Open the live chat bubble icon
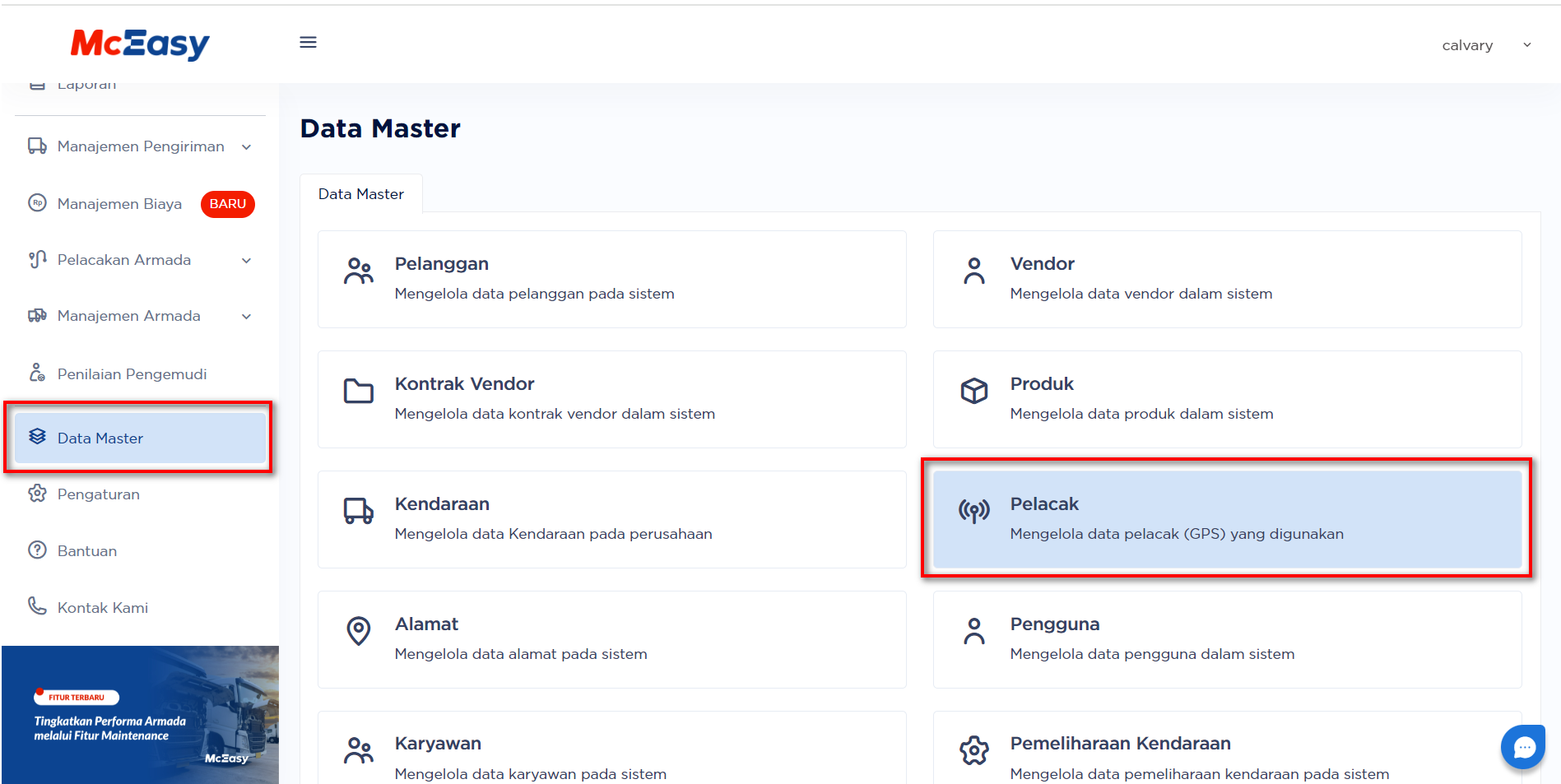The width and height of the screenshot is (1561, 784). (x=1523, y=747)
